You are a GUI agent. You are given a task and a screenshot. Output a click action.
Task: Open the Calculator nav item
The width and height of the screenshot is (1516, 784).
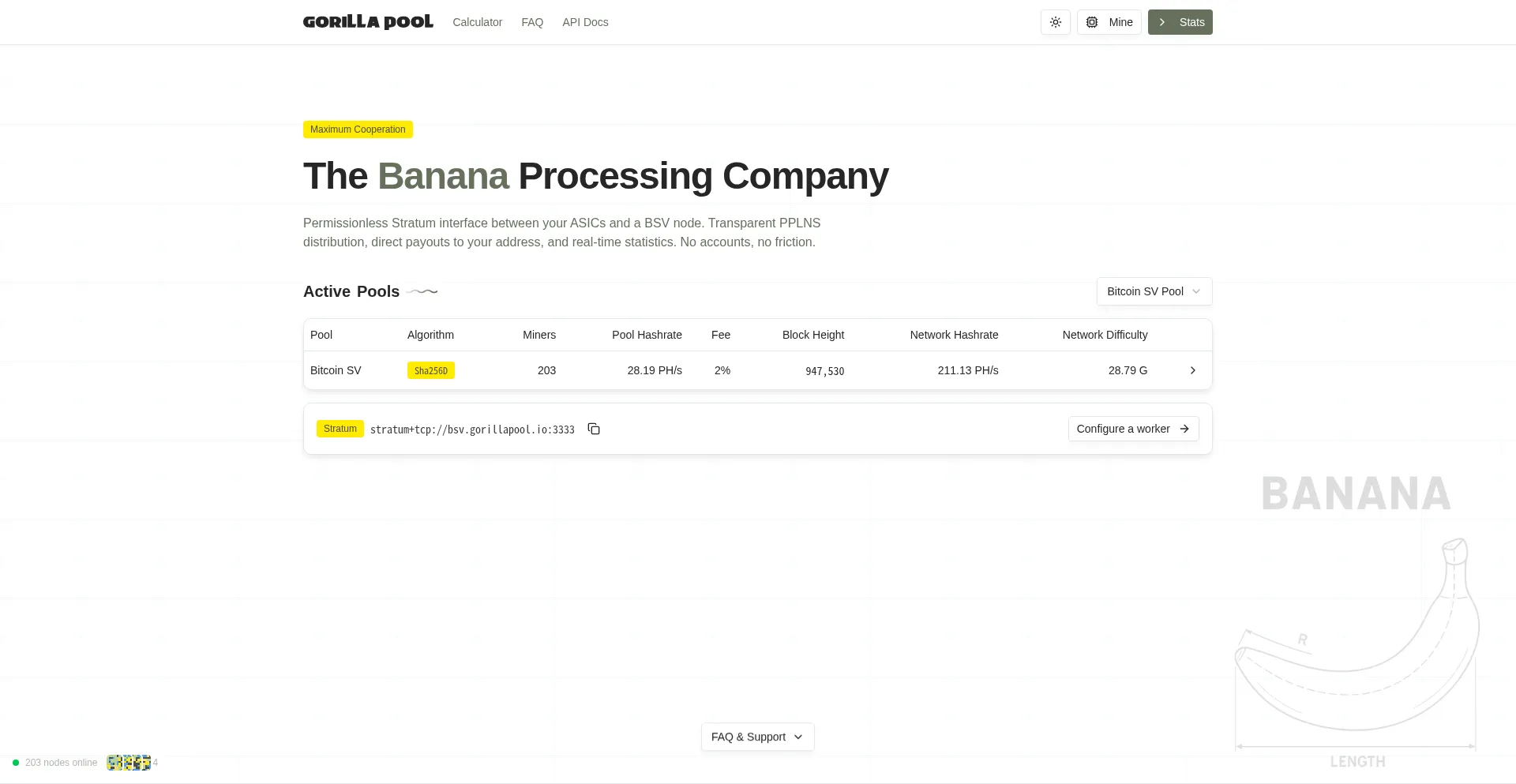click(477, 22)
